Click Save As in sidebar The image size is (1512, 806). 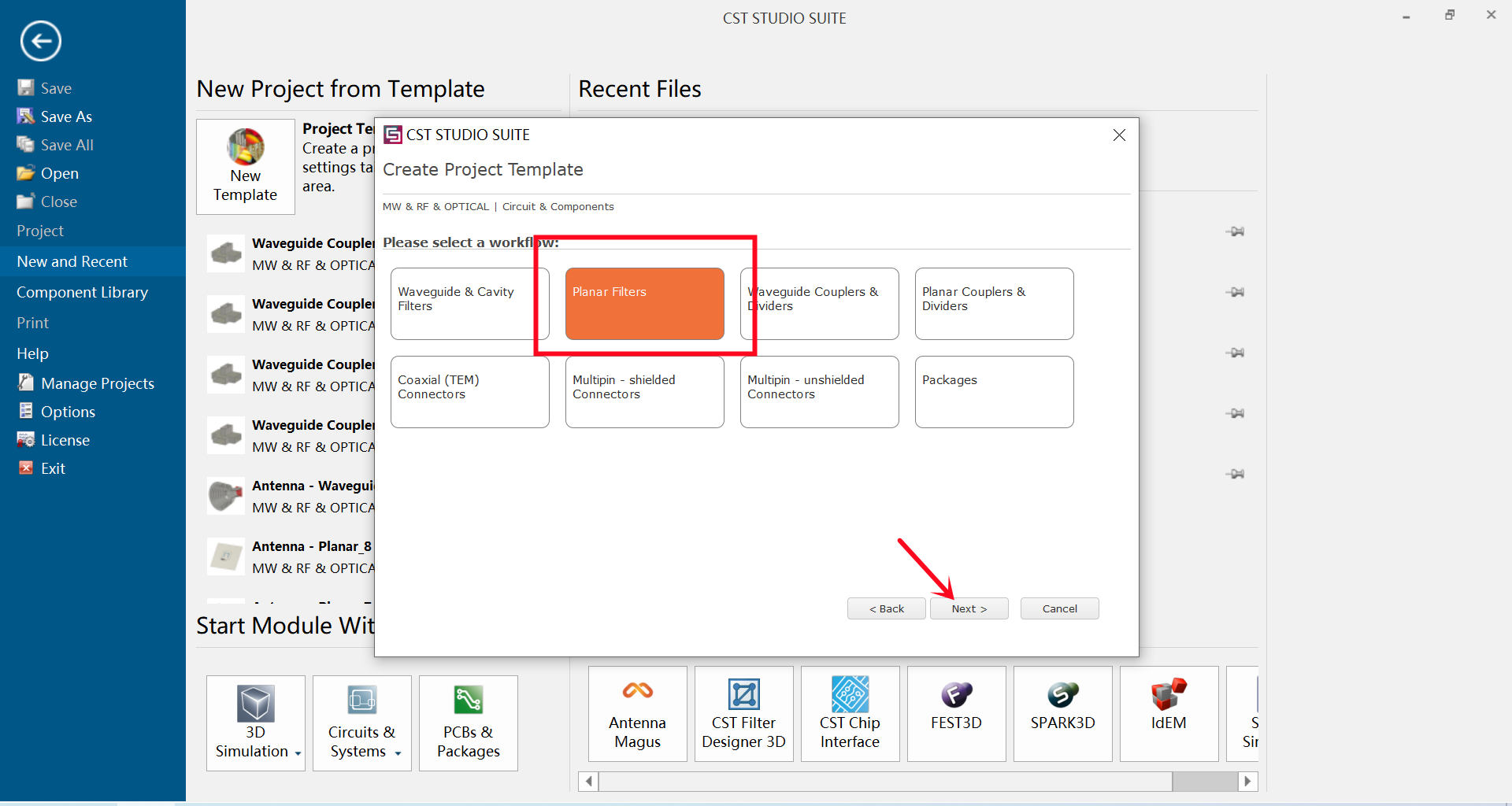click(66, 116)
